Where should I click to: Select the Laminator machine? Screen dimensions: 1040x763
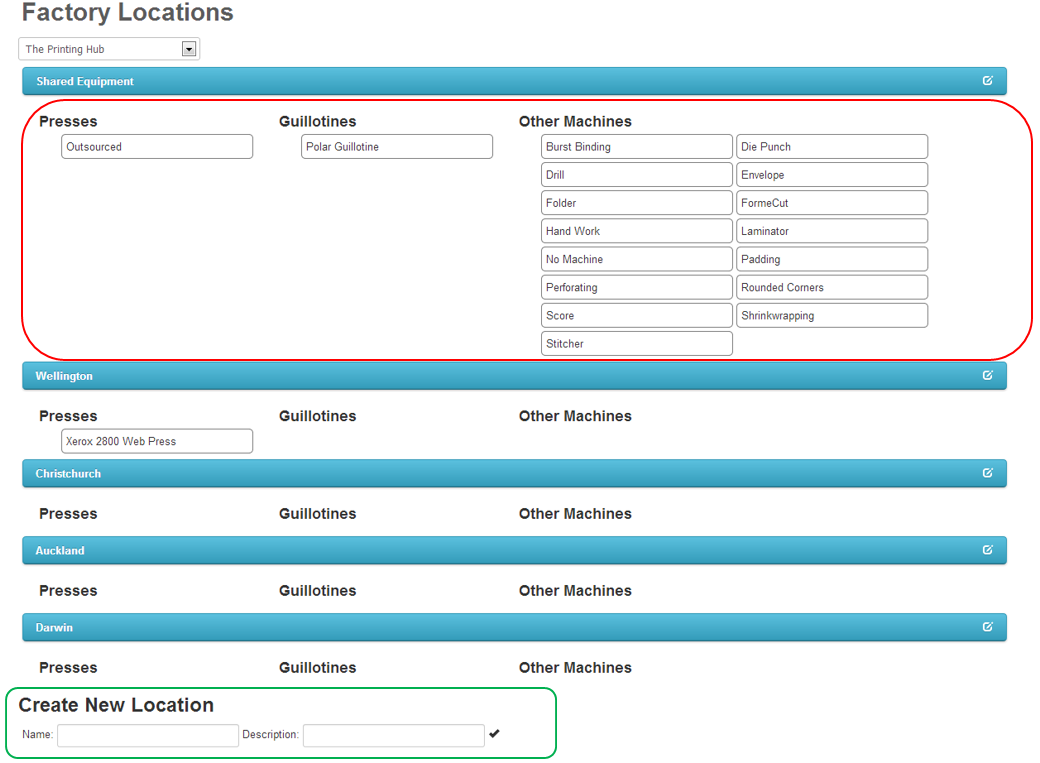click(832, 231)
